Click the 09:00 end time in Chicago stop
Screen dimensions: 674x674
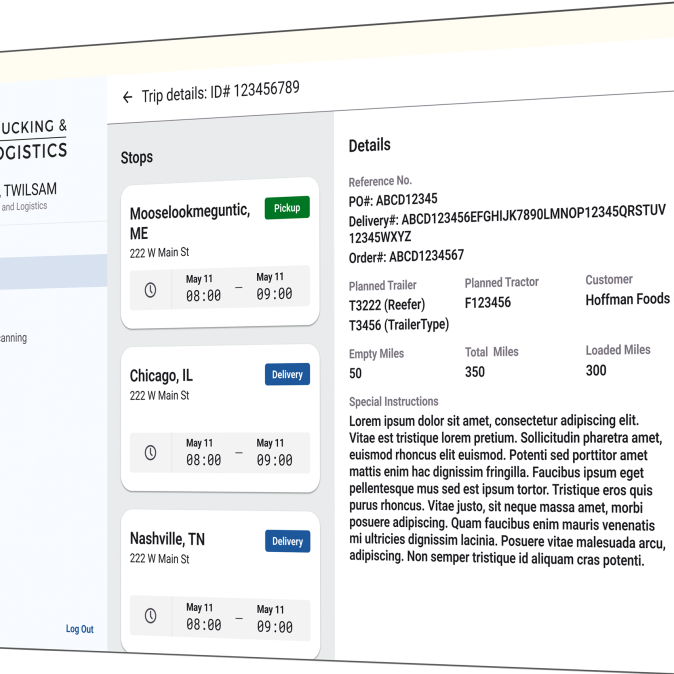(x=274, y=460)
